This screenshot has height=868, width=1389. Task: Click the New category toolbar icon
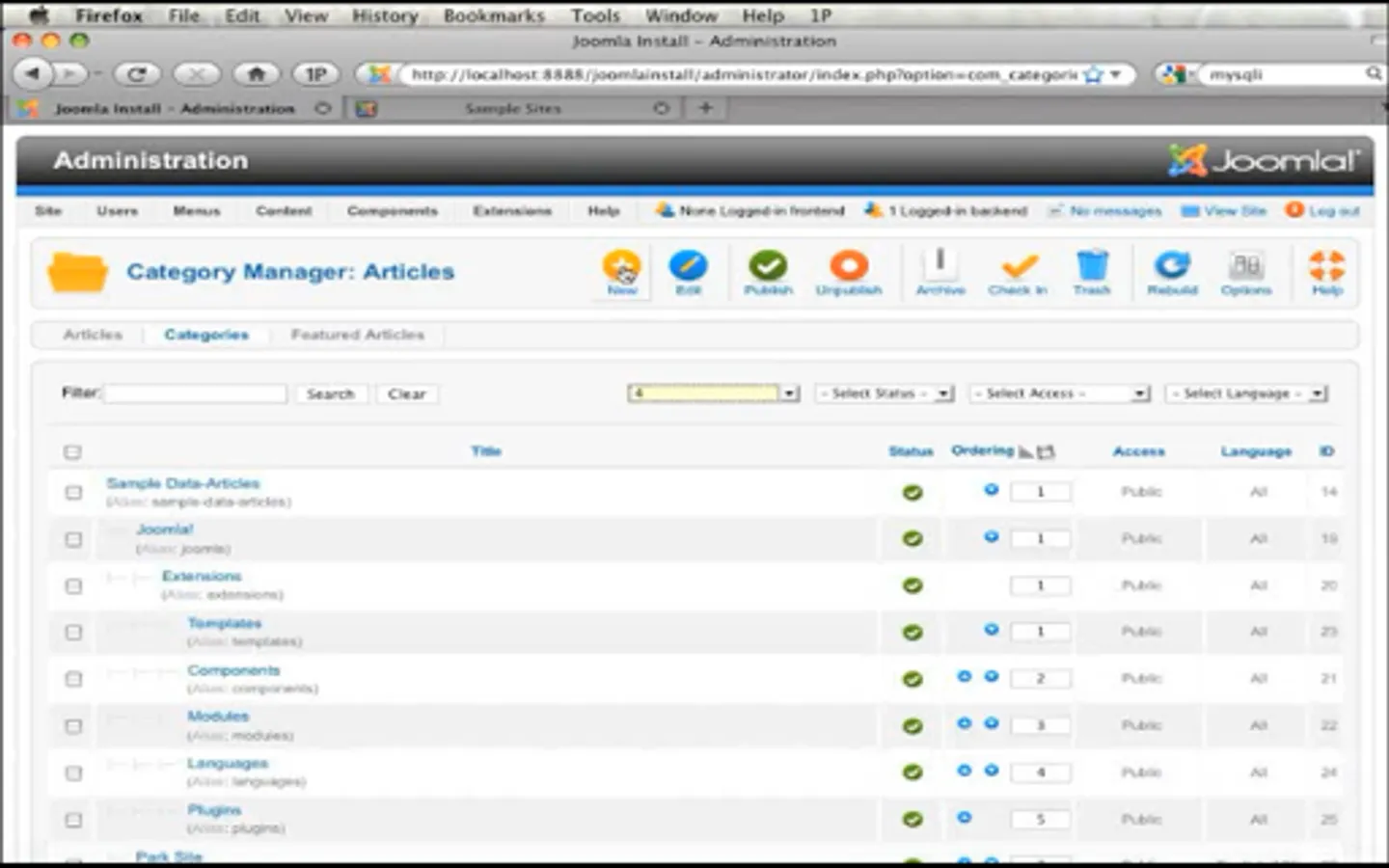(621, 272)
